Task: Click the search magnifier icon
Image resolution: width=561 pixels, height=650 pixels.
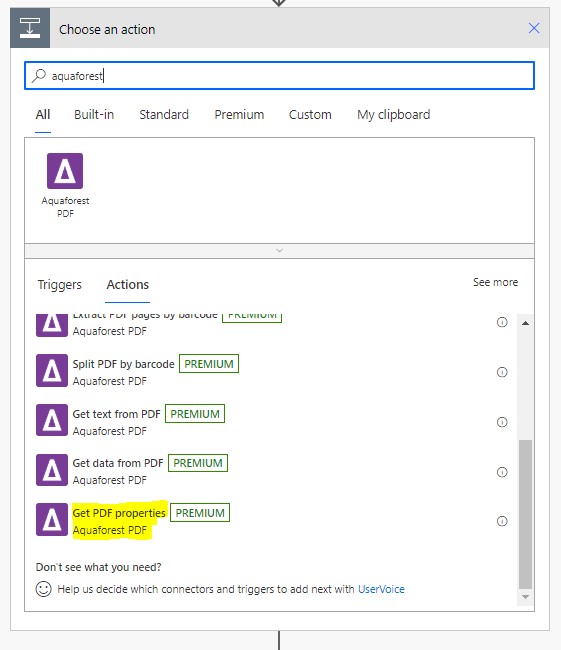Action: point(39,75)
